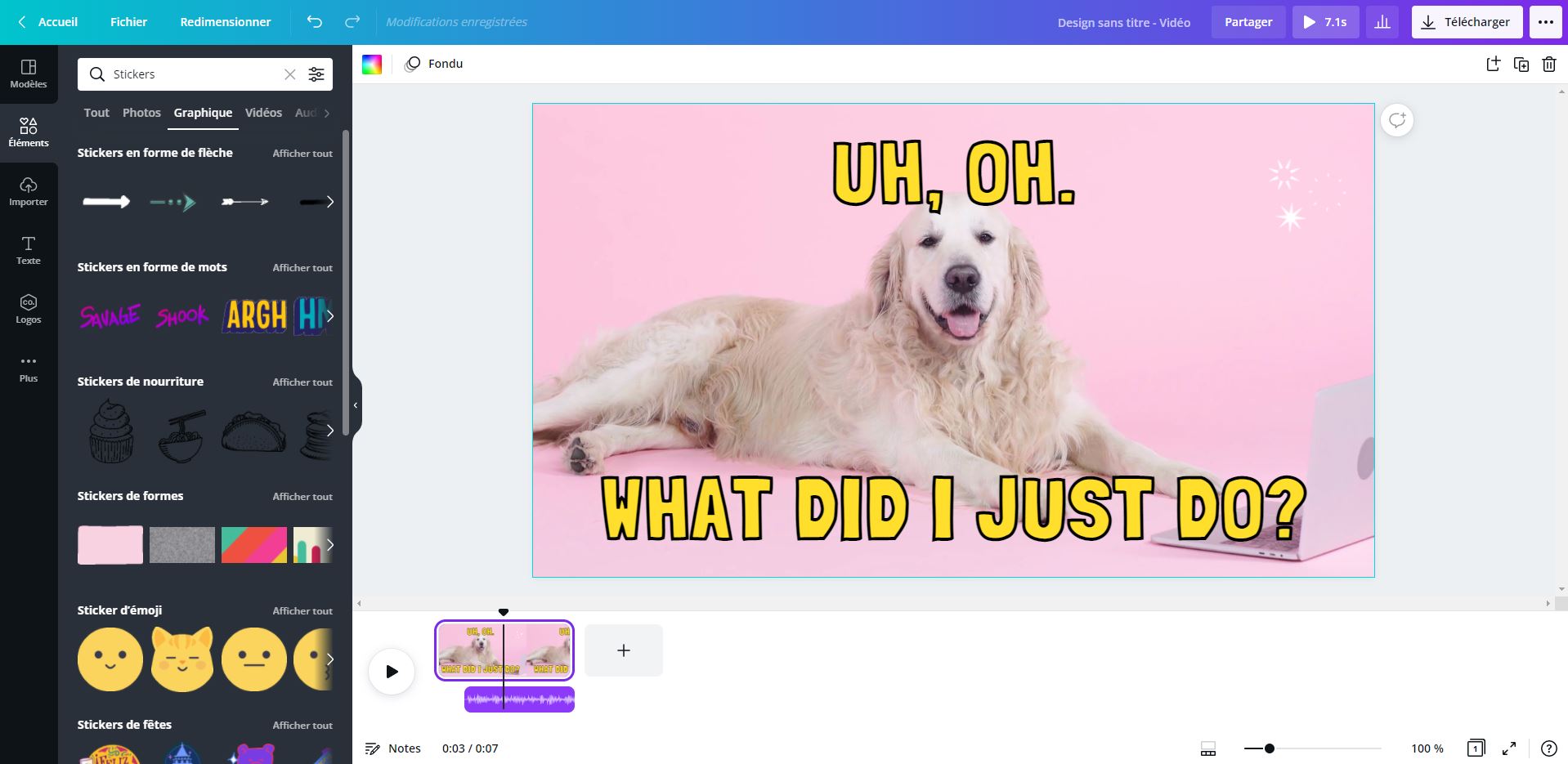
Task: Open the Logos sidebar panel
Action: (x=29, y=310)
